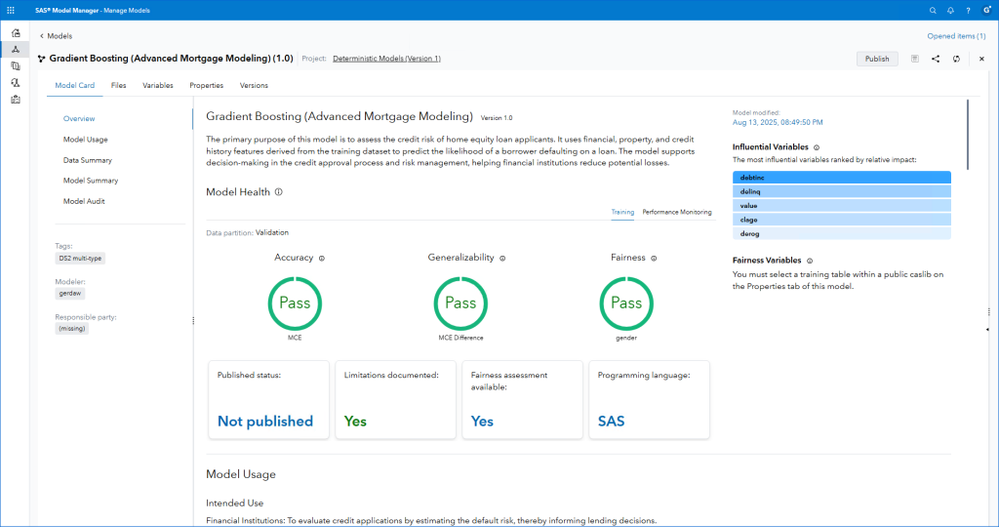Click the search icon in header
The width and height of the screenshot is (999, 527).
(x=933, y=10)
